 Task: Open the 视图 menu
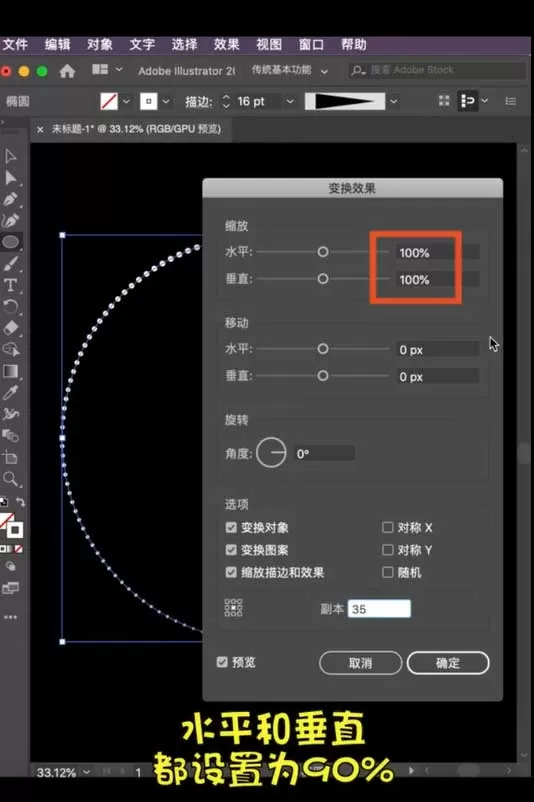(269, 44)
